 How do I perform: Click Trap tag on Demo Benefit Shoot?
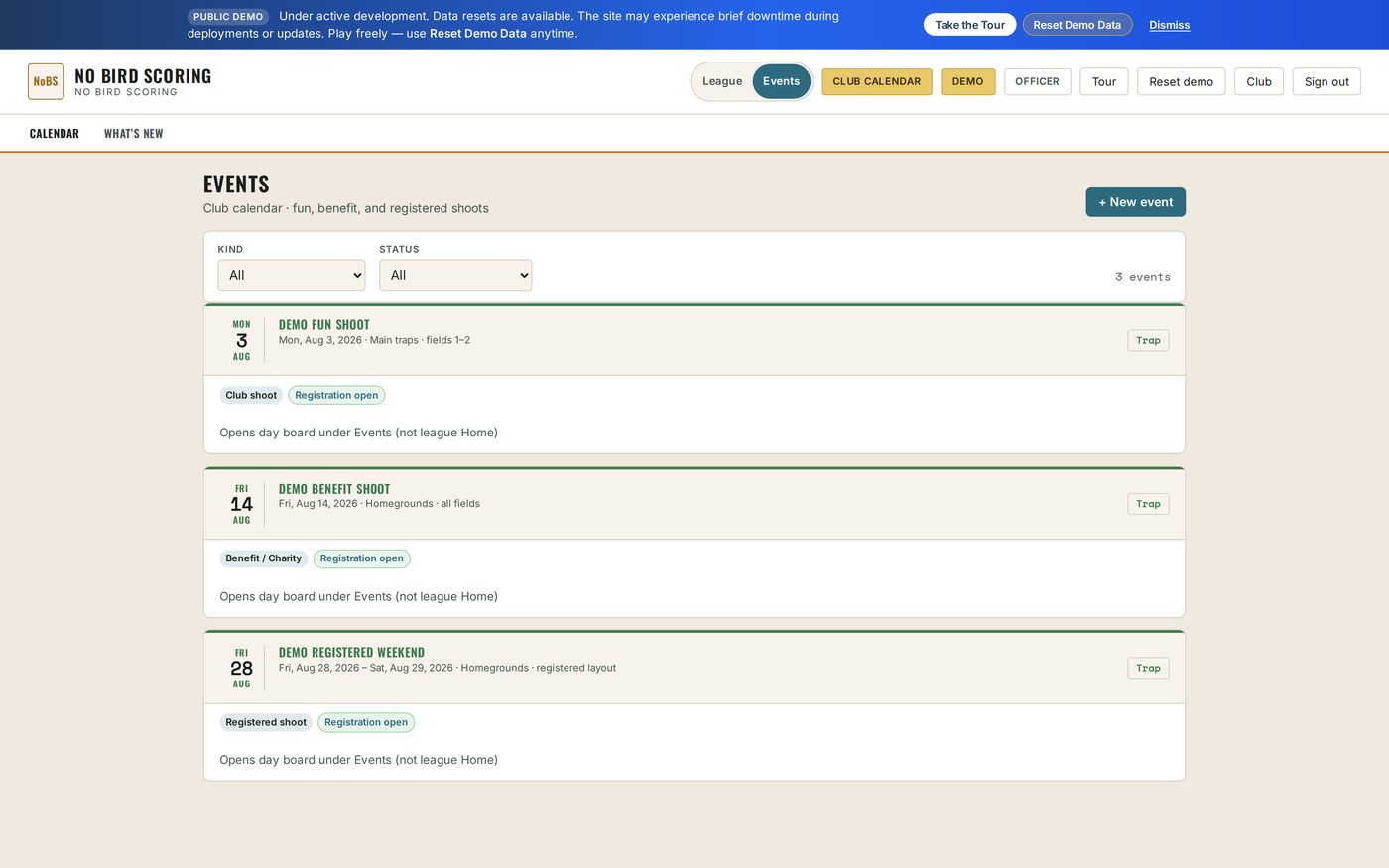pyautogui.click(x=1148, y=504)
